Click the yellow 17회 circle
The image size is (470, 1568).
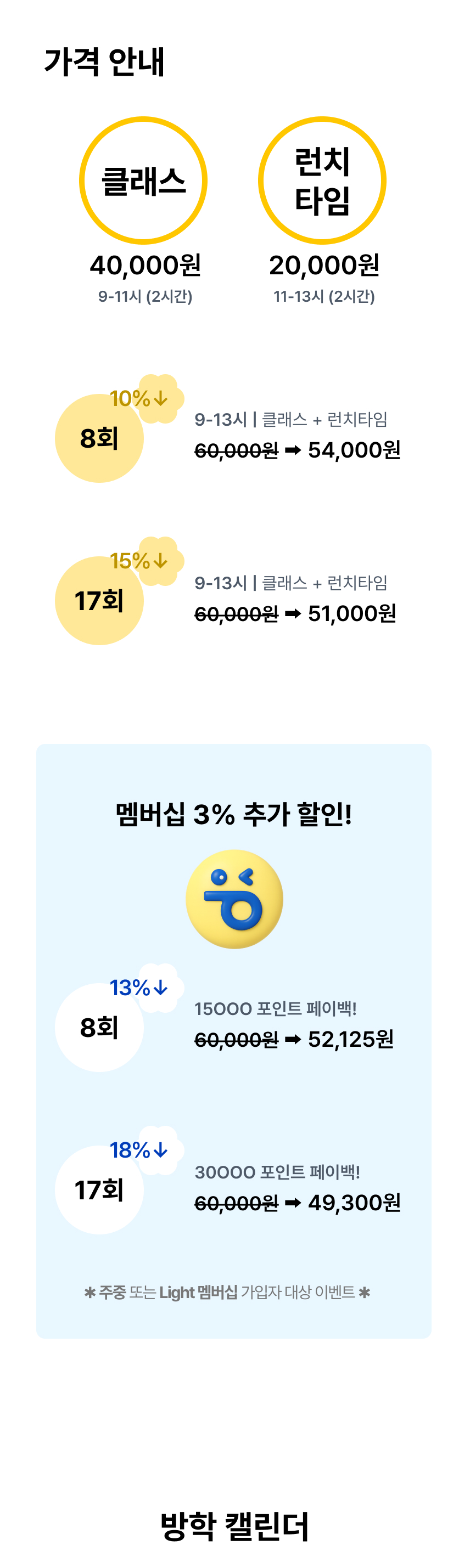point(99,601)
